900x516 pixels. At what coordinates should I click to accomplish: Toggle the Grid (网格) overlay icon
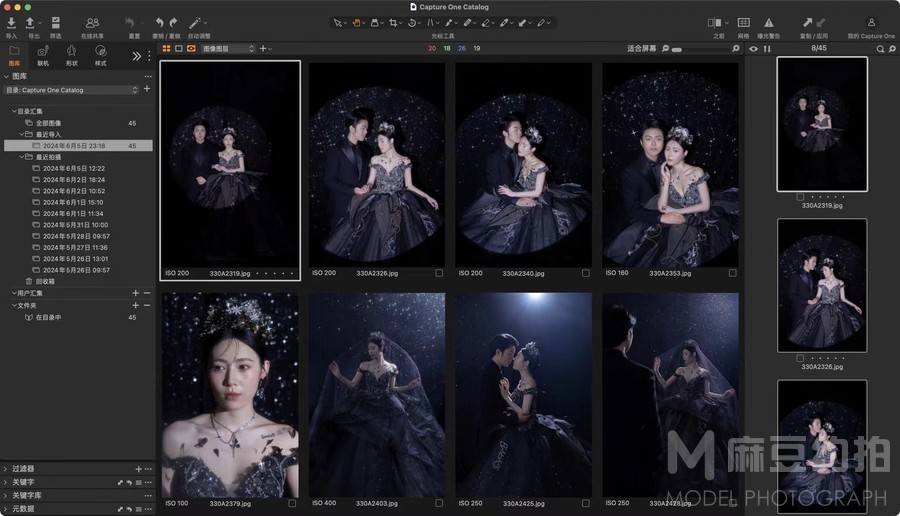(743, 23)
